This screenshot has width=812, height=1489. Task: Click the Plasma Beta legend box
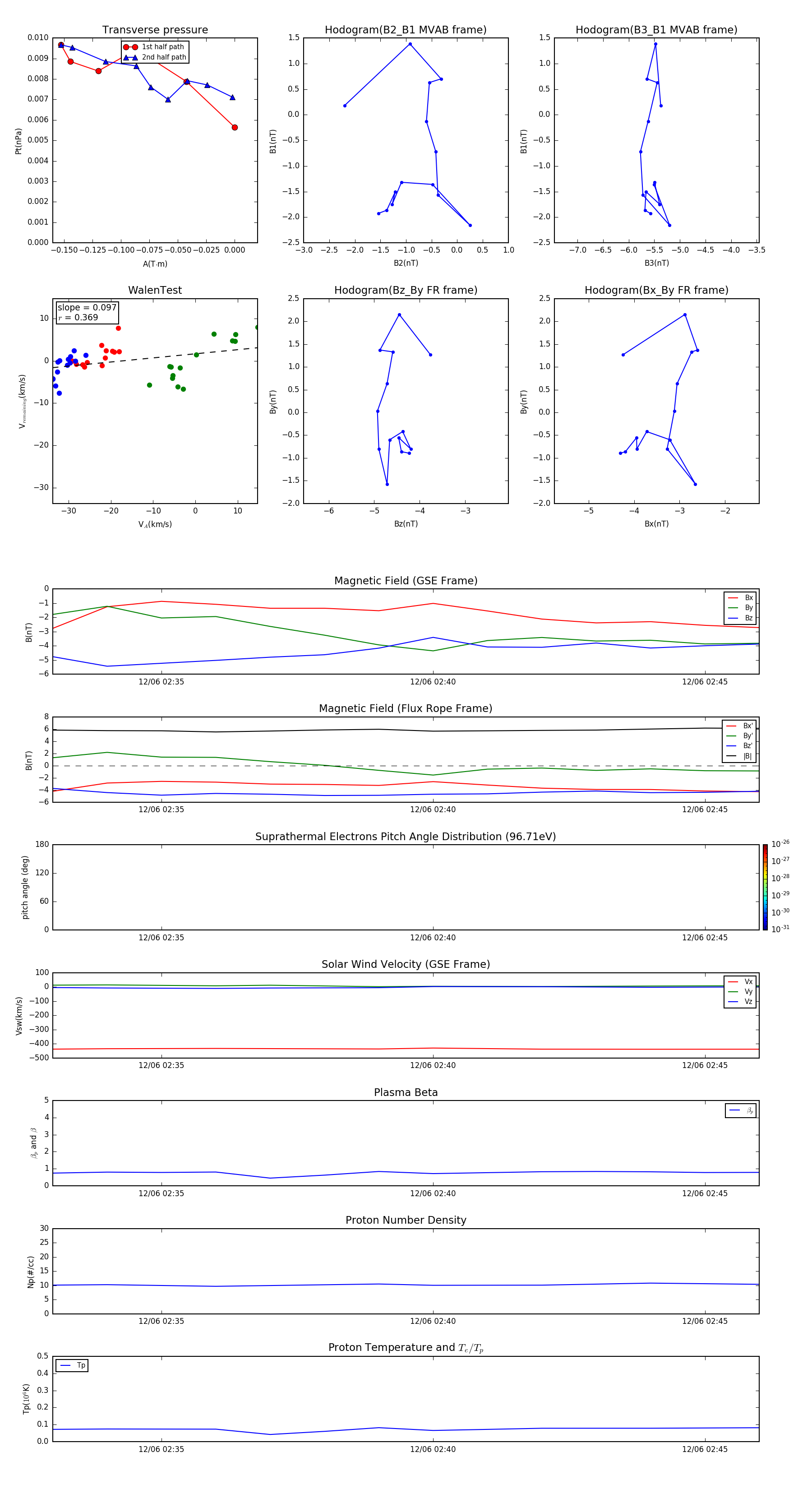pyautogui.click(x=740, y=1110)
